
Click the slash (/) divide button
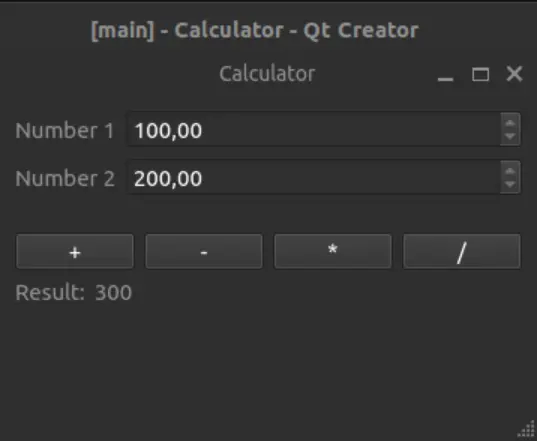462,251
